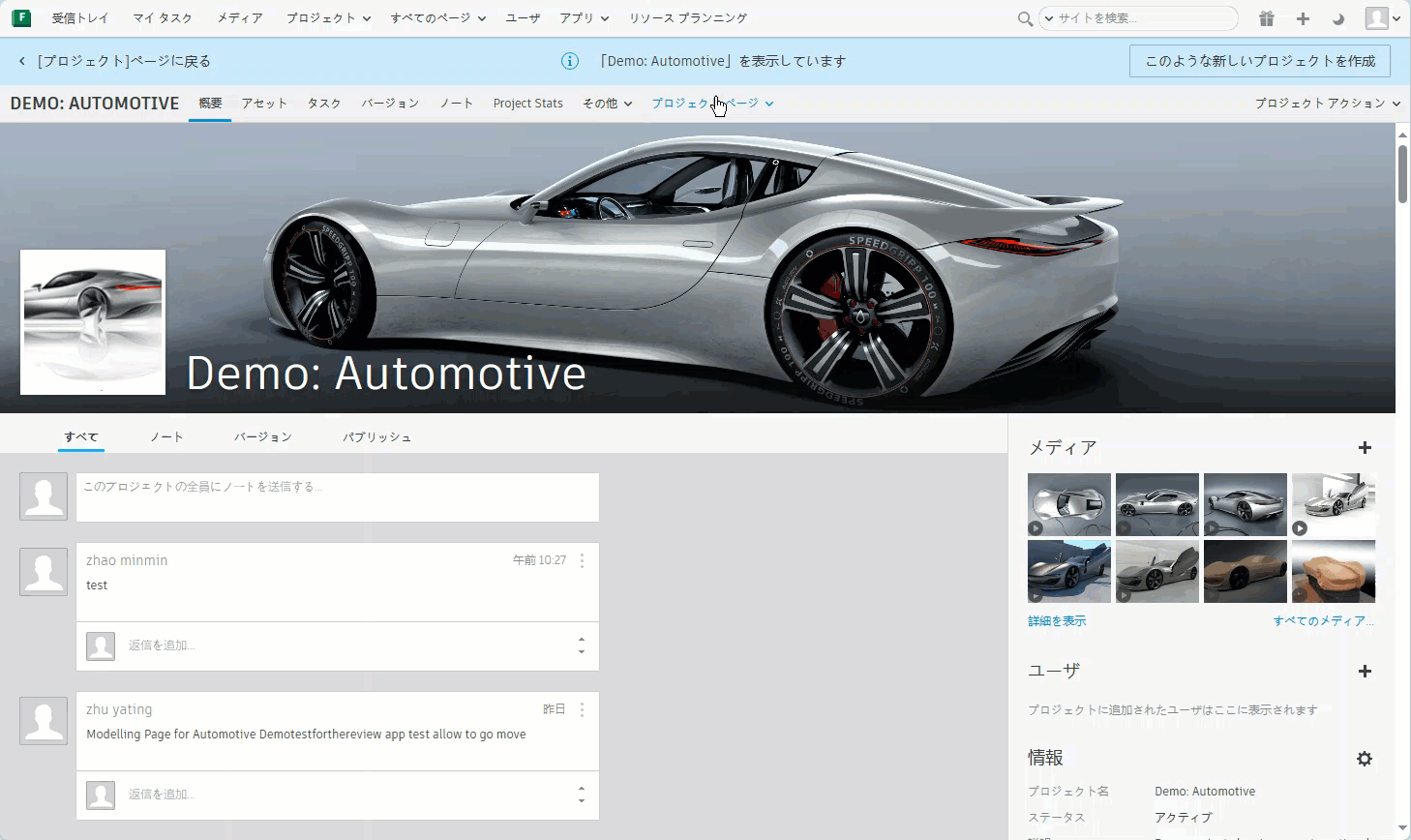Open マイ タスク in the top menu
Screen dimensions: 1411x840
click(x=163, y=18)
